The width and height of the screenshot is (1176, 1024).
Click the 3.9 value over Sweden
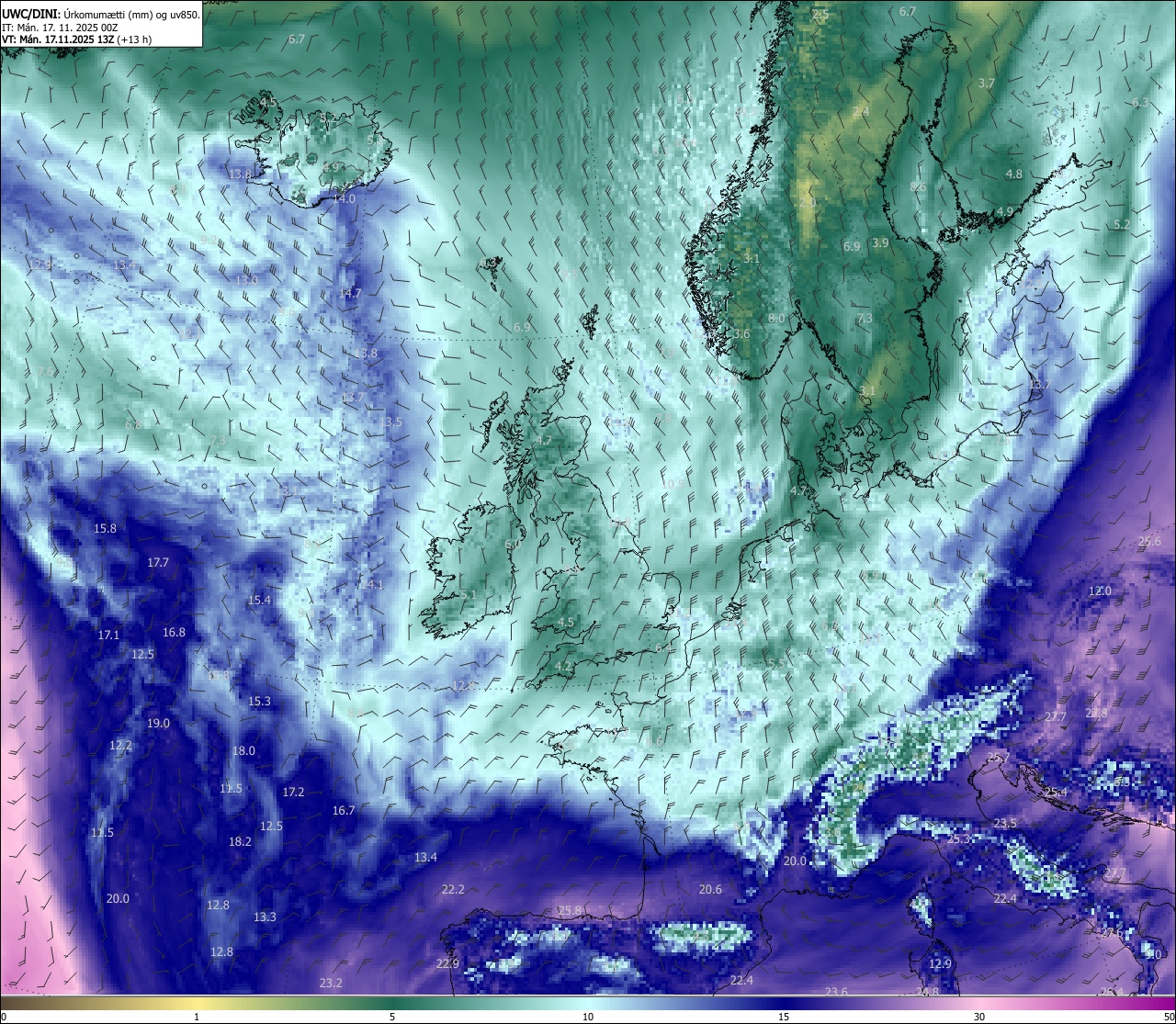coord(880,243)
